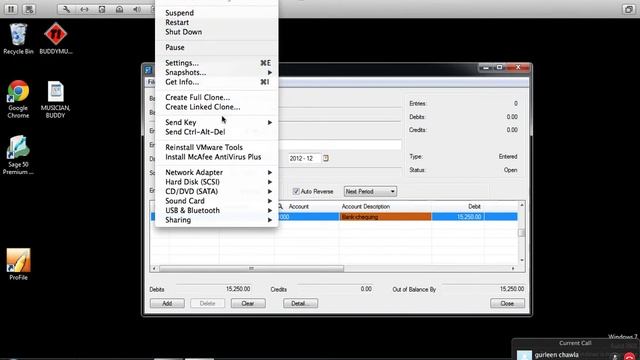Click the snapshot icon next to pause
Screen dimensions: 640x360
pos(29,9)
